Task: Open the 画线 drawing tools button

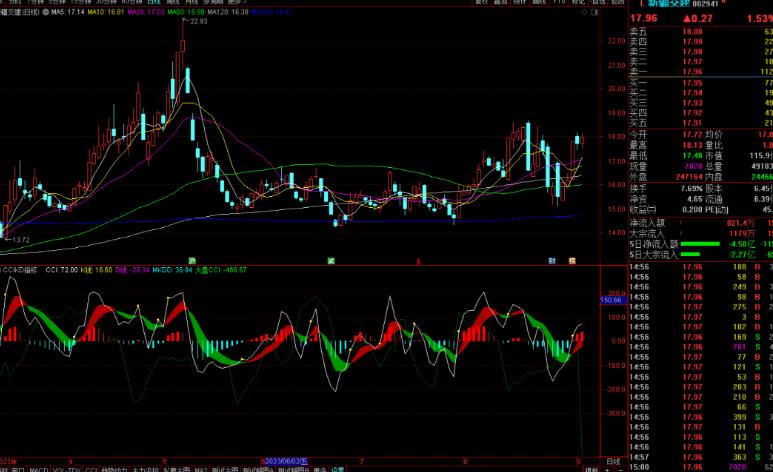Action: point(539,2)
